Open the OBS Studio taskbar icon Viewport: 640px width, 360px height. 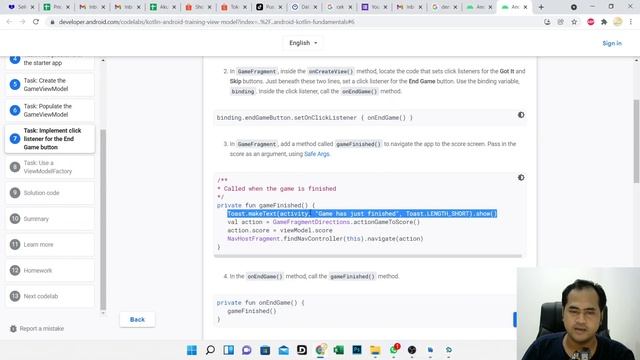[412, 350]
